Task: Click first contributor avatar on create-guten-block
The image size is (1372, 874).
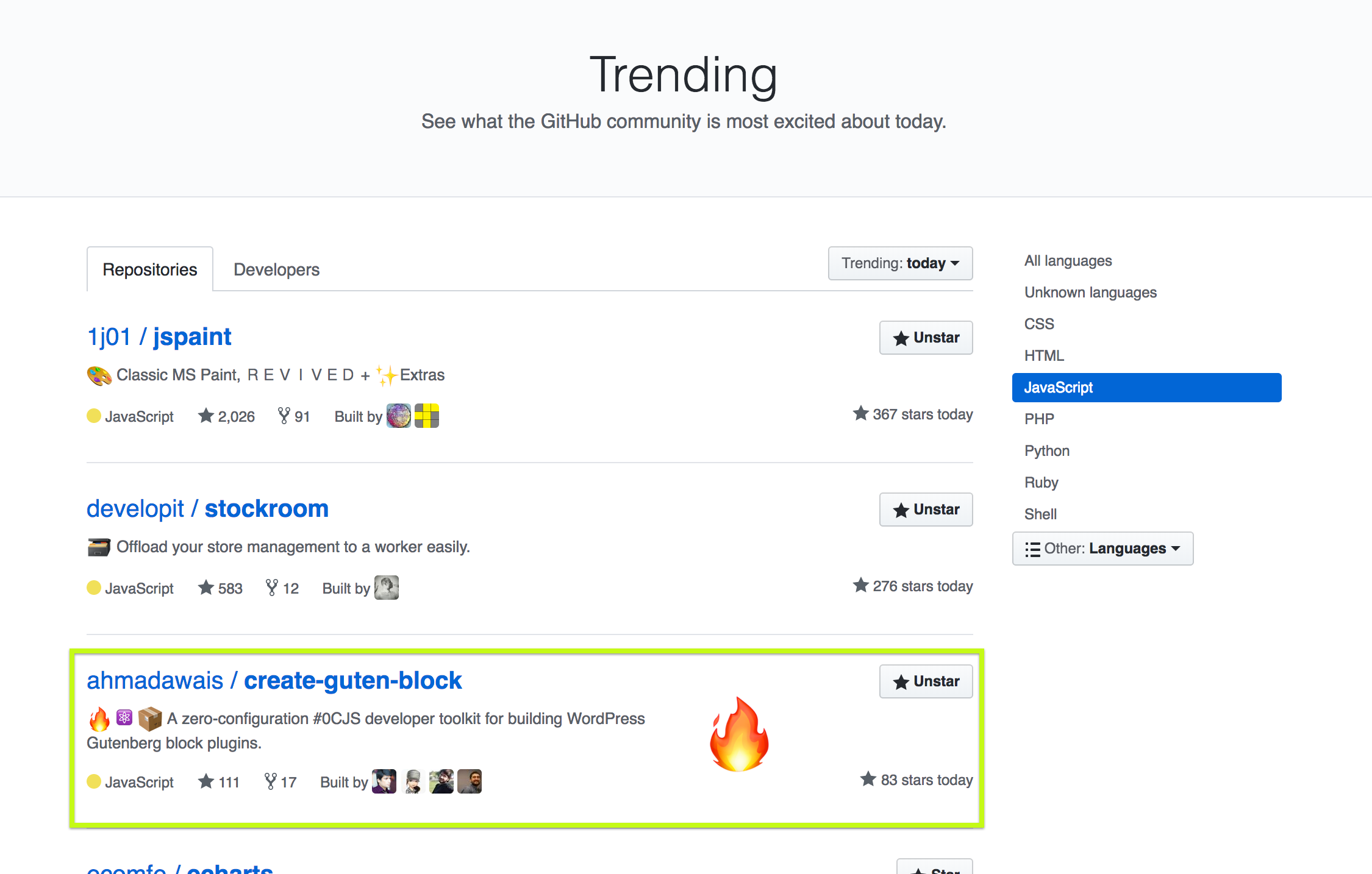Action: click(x=384, y=781)
